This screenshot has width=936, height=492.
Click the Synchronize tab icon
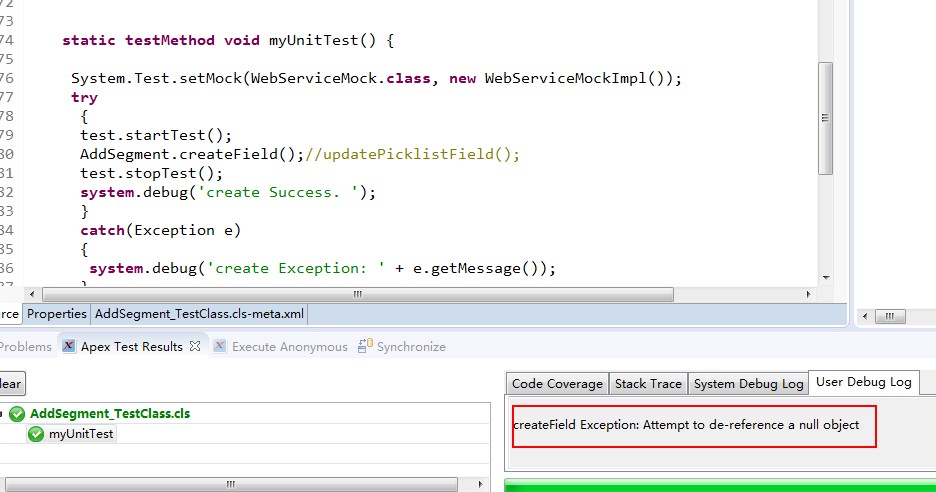(365, 346)
